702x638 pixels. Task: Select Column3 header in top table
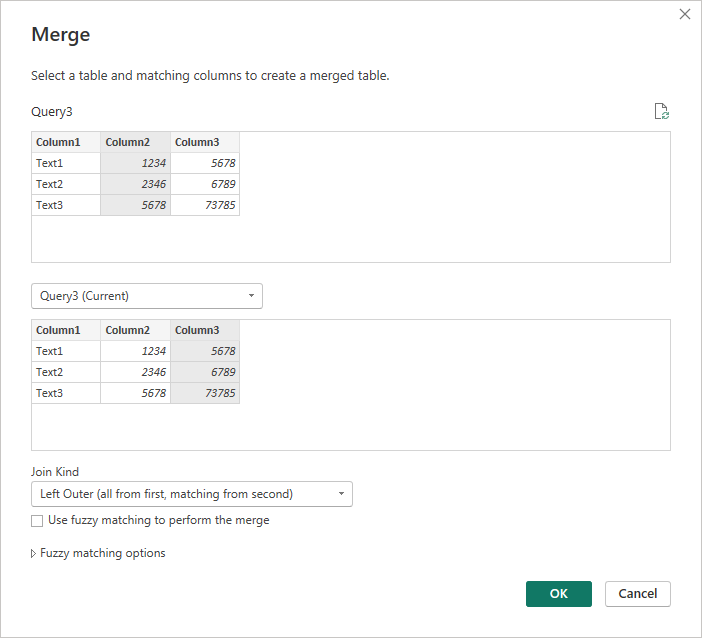[205, 142]
